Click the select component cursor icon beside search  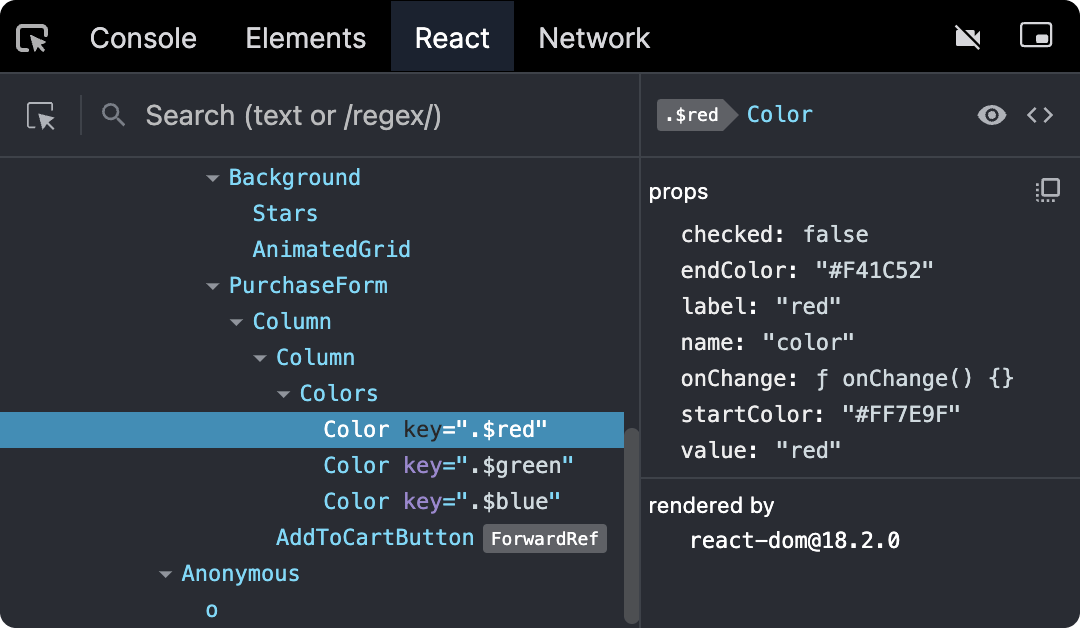point(41,116)
